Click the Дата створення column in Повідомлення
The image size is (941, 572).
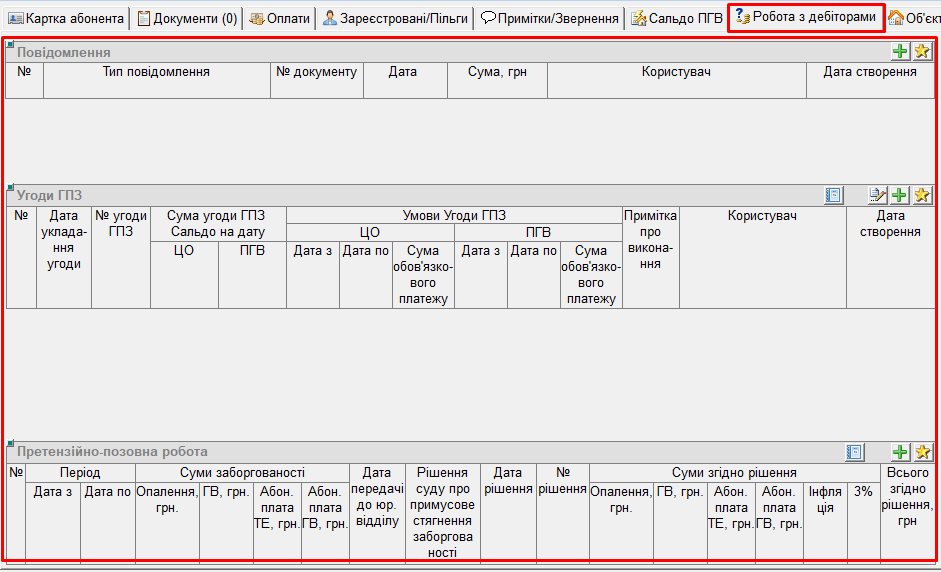pyautogui.click(x=869, y=72)
